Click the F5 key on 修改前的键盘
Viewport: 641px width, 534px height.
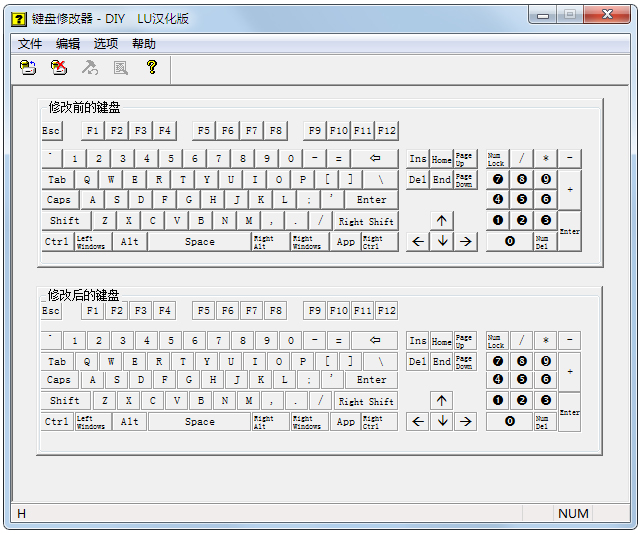tap(204, 131)
